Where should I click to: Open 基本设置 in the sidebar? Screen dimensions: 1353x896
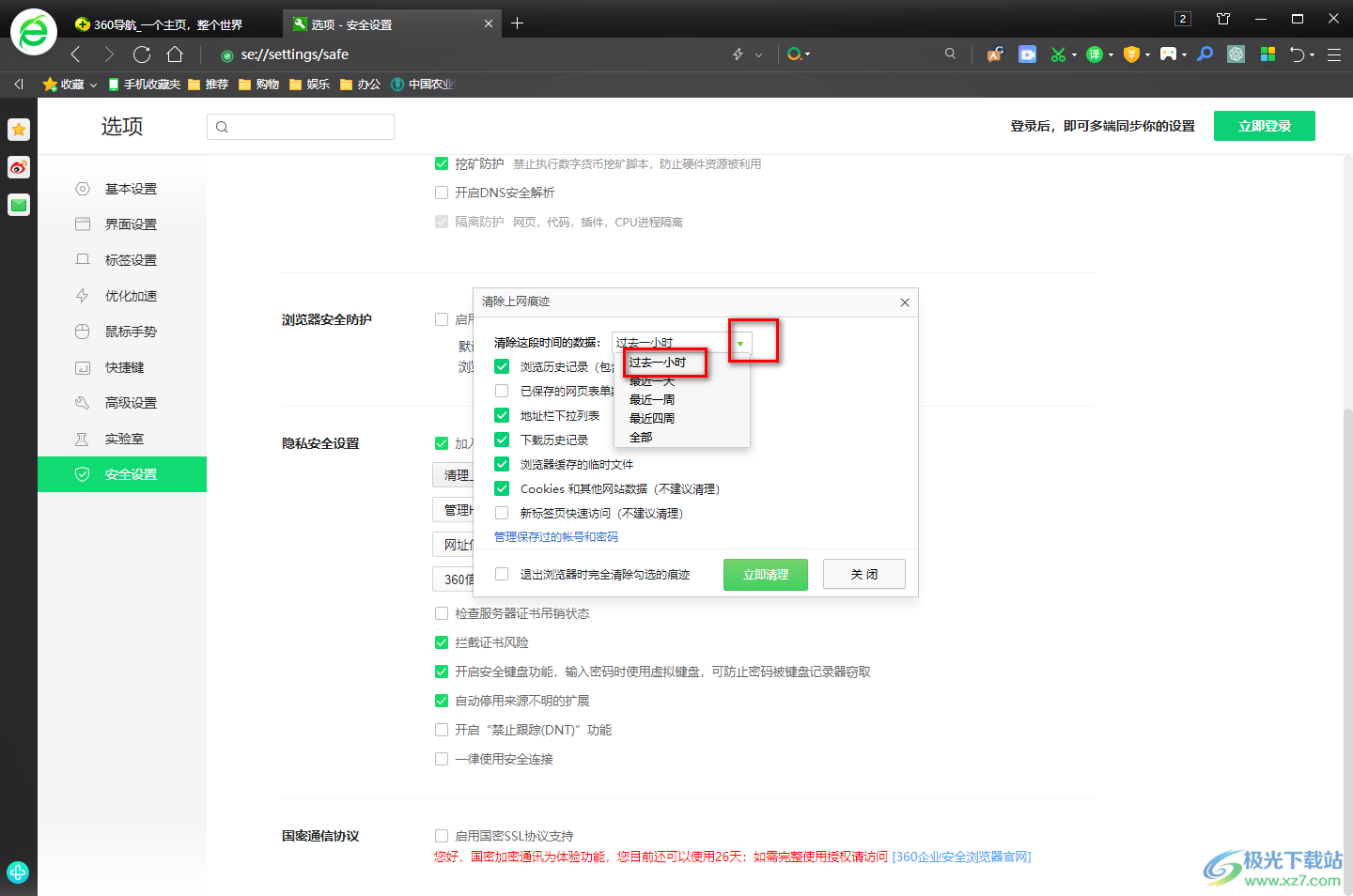coord(122,189)
